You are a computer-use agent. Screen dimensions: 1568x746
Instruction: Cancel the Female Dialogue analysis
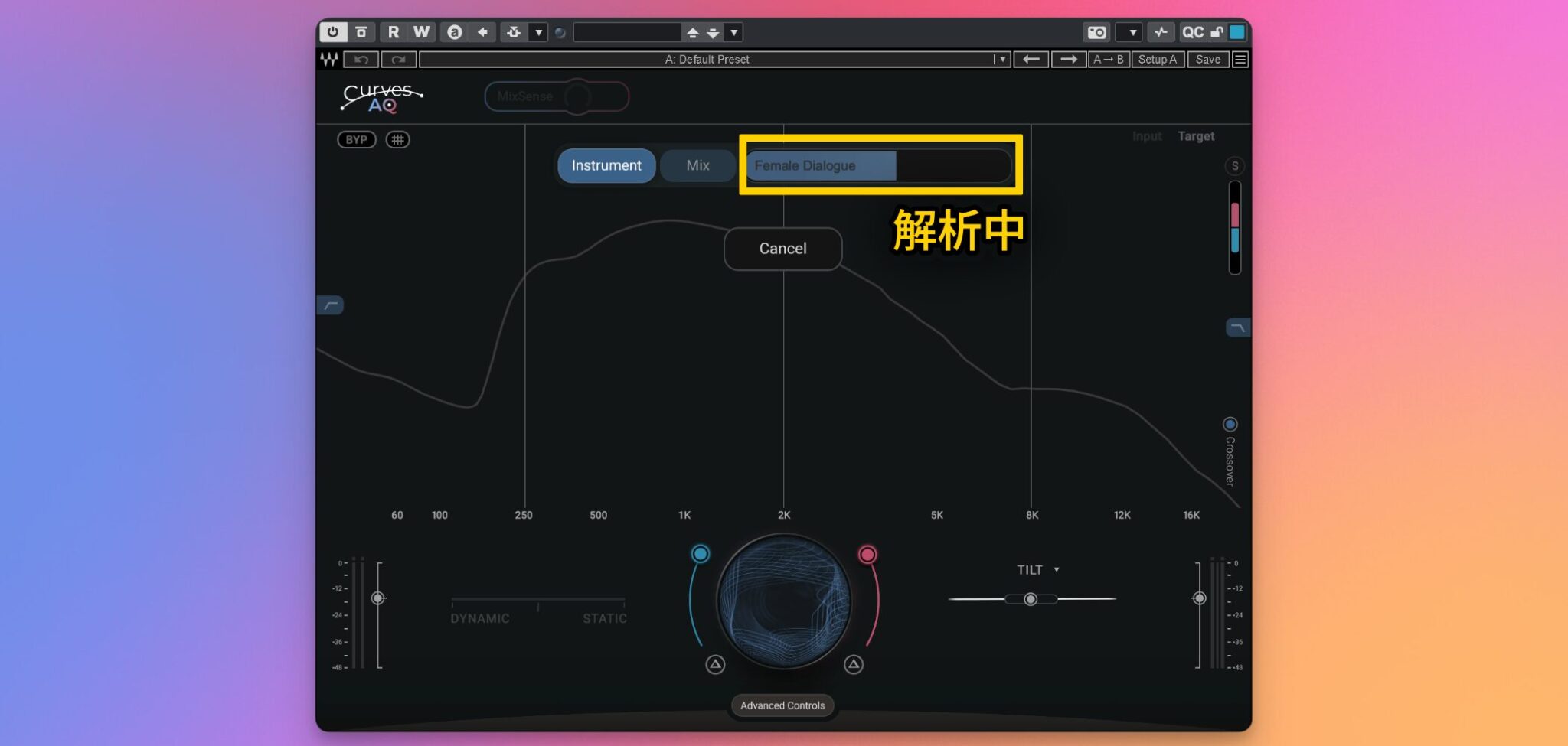[x=782, y=249]
